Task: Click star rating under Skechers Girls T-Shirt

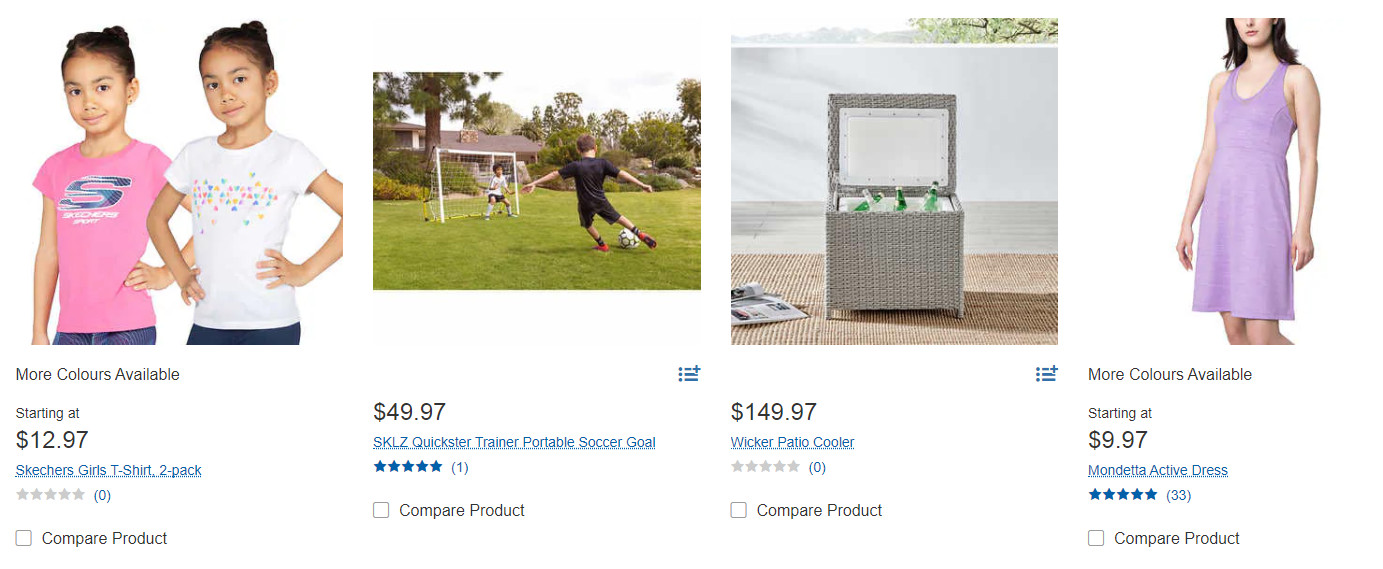Action: pyautogui.click(x=51, y=495)
